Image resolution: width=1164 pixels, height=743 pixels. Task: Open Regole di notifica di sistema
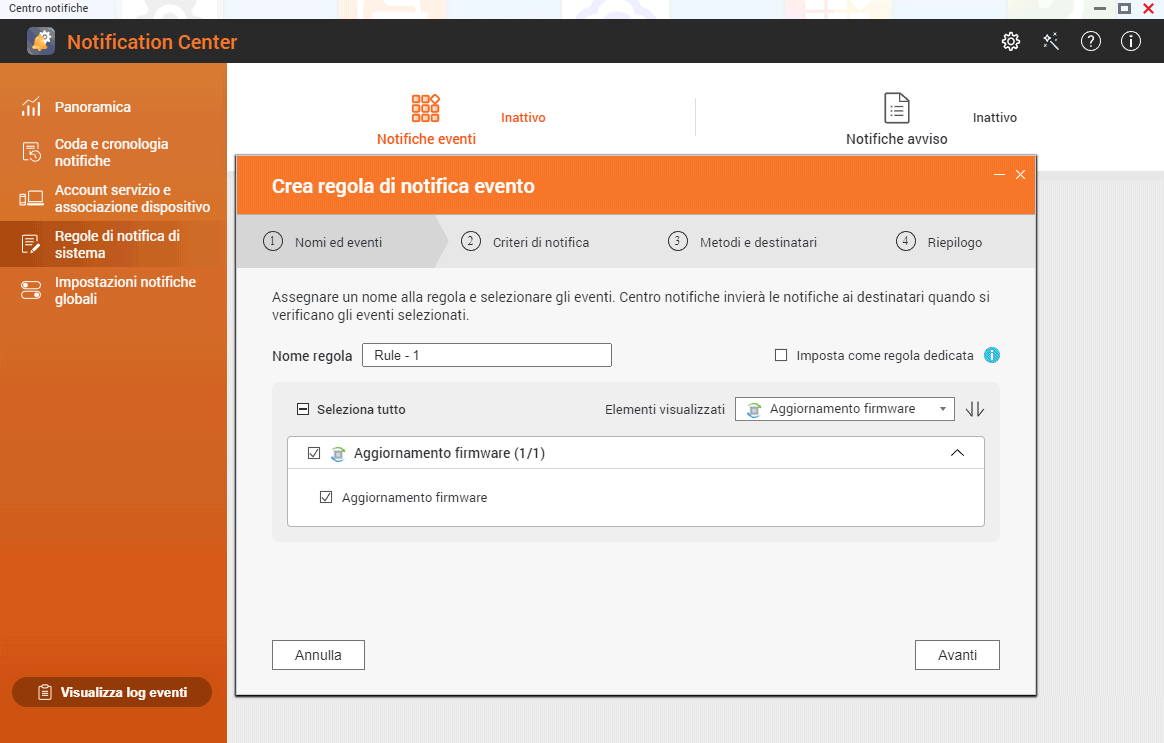coord(113,244)
